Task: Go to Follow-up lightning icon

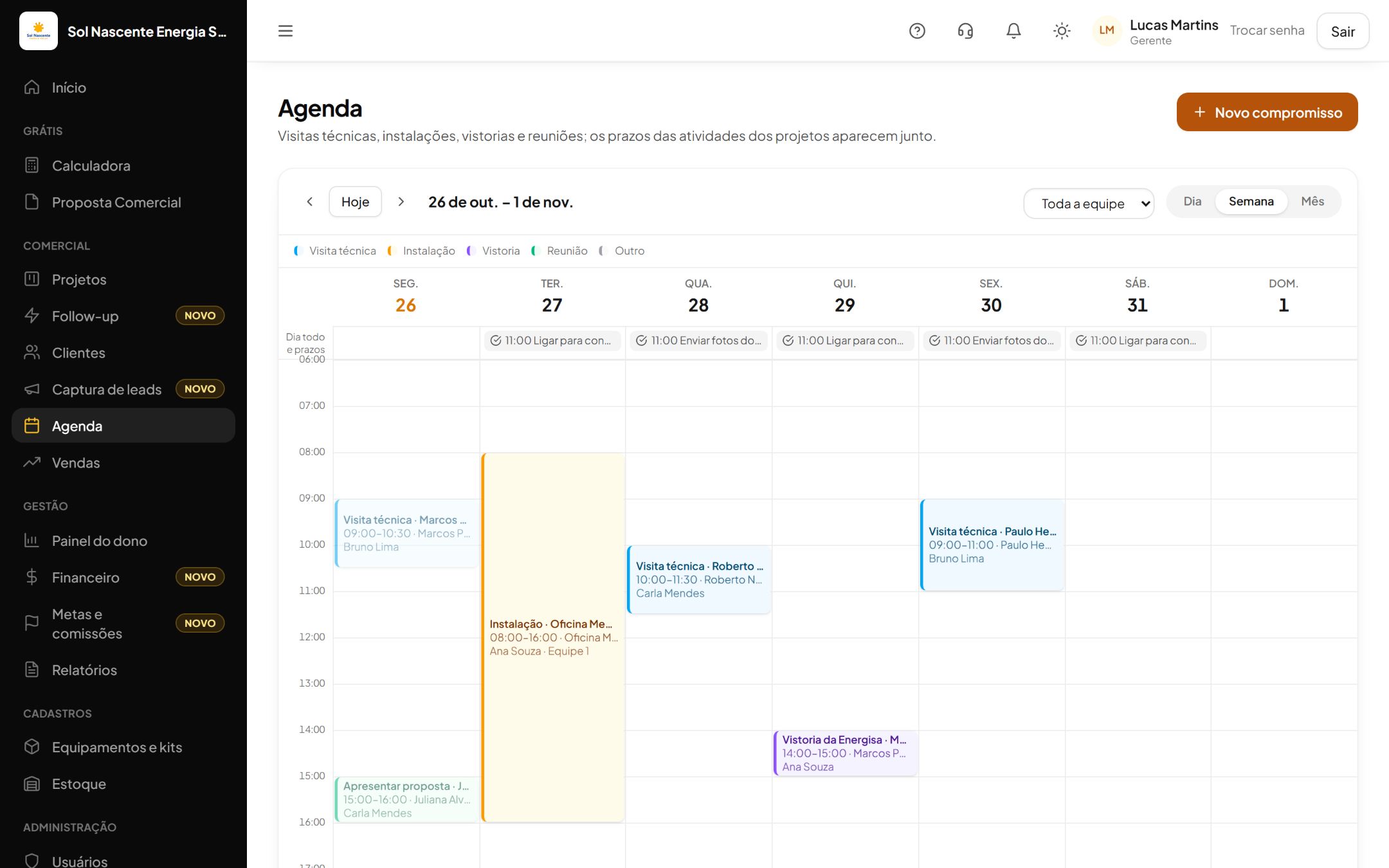Action: point(32,316)
